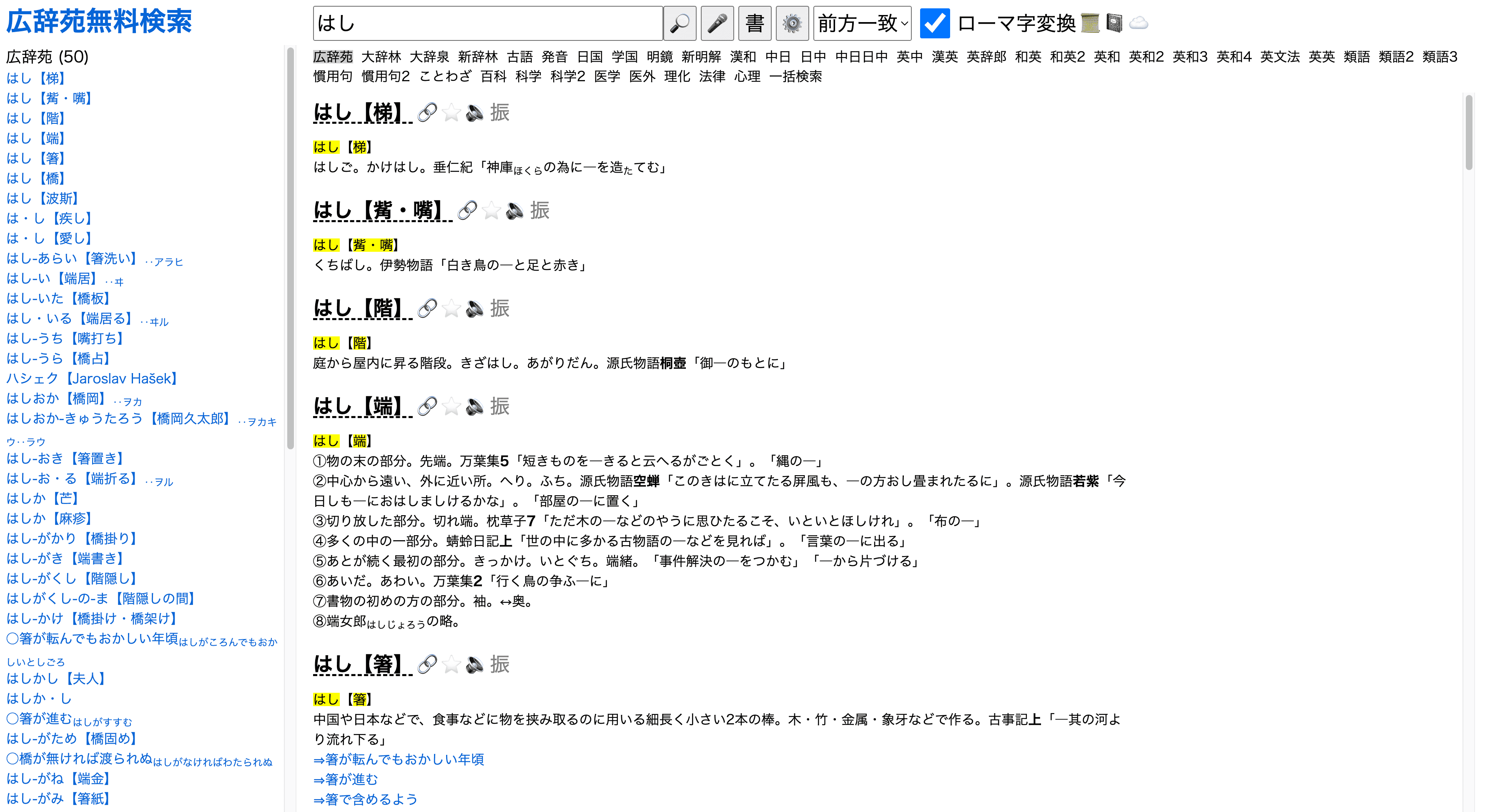Play audio for the はし【階】 entry
Image resolution: width=1485 pixels, height=812 pixels.
pyautogui.click(x=474, y=308)
